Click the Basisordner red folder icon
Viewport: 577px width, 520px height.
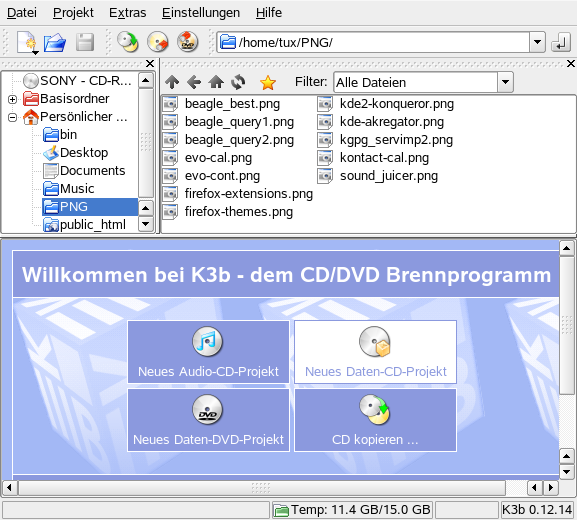tap(31, 99)
